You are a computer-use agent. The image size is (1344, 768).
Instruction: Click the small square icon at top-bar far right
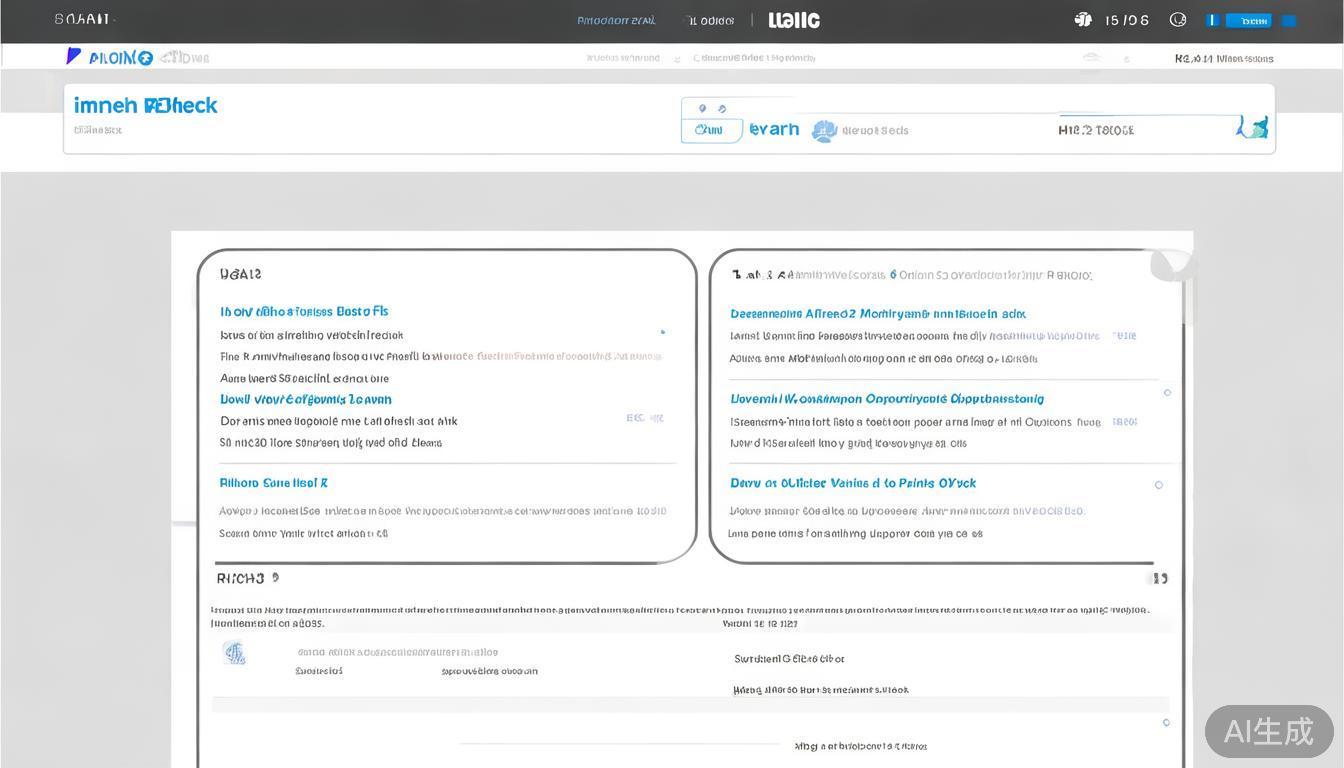[1289, 21]
